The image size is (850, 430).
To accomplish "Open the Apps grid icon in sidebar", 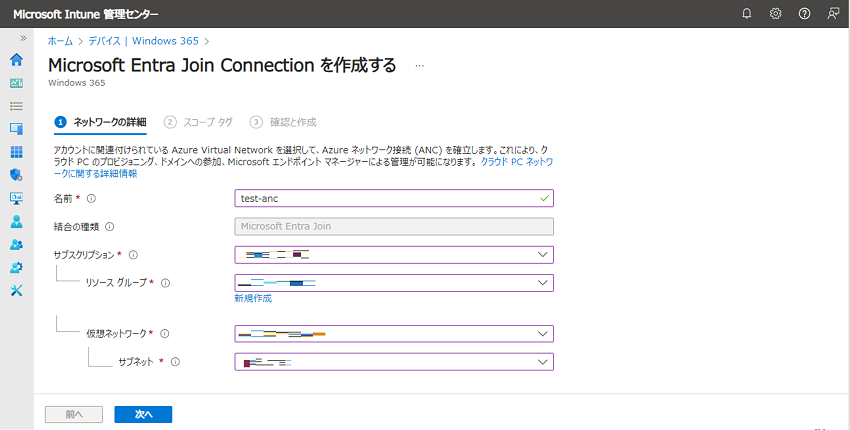I will point(17,152).
